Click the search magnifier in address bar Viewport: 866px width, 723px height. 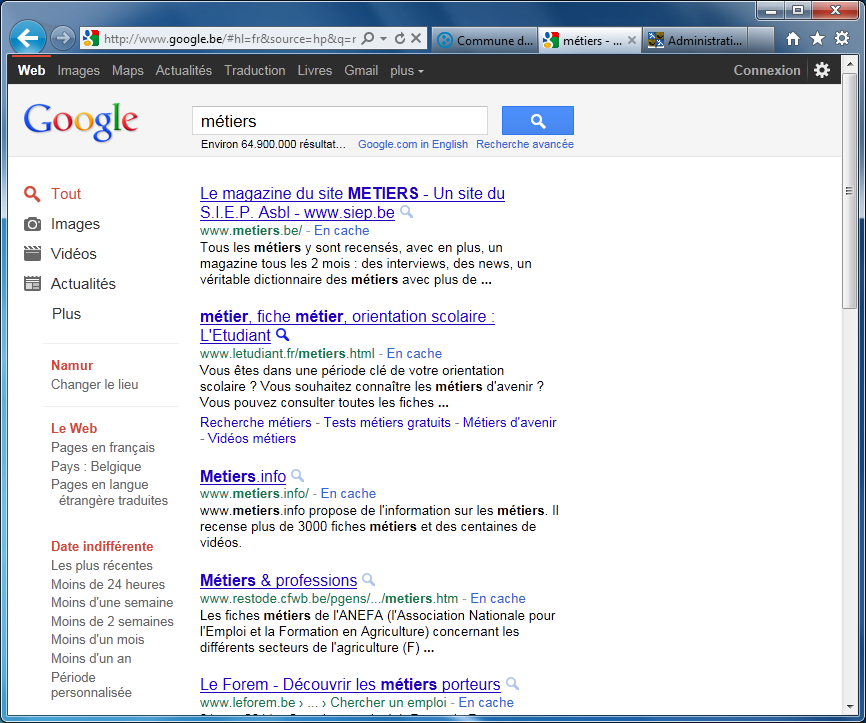368,38
